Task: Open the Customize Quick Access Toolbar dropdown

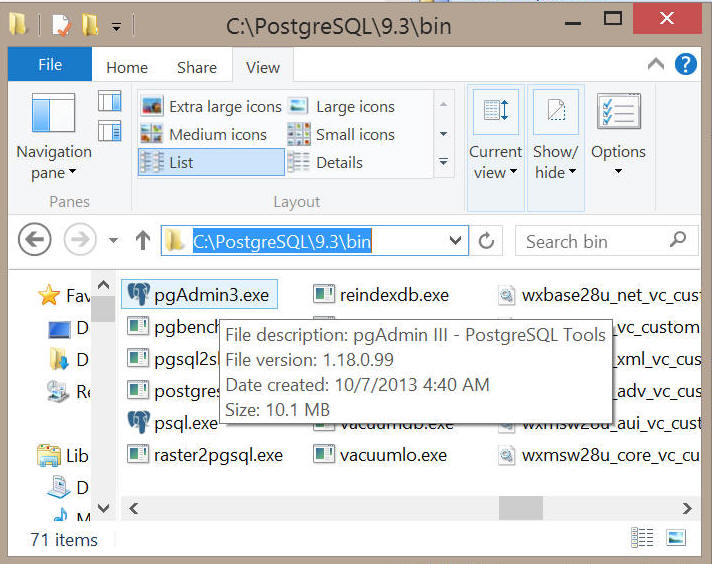Action: (x=117, y=27)
